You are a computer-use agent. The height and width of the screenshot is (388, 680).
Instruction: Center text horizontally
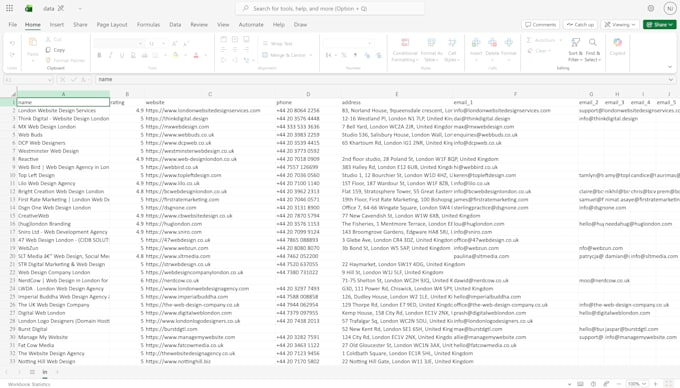point(235,49)
